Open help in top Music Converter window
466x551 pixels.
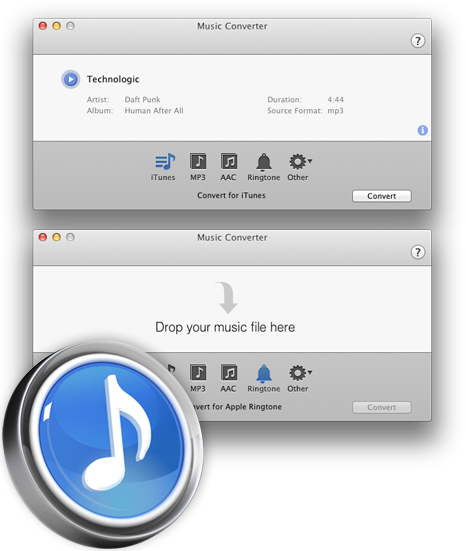click(418, 41)
